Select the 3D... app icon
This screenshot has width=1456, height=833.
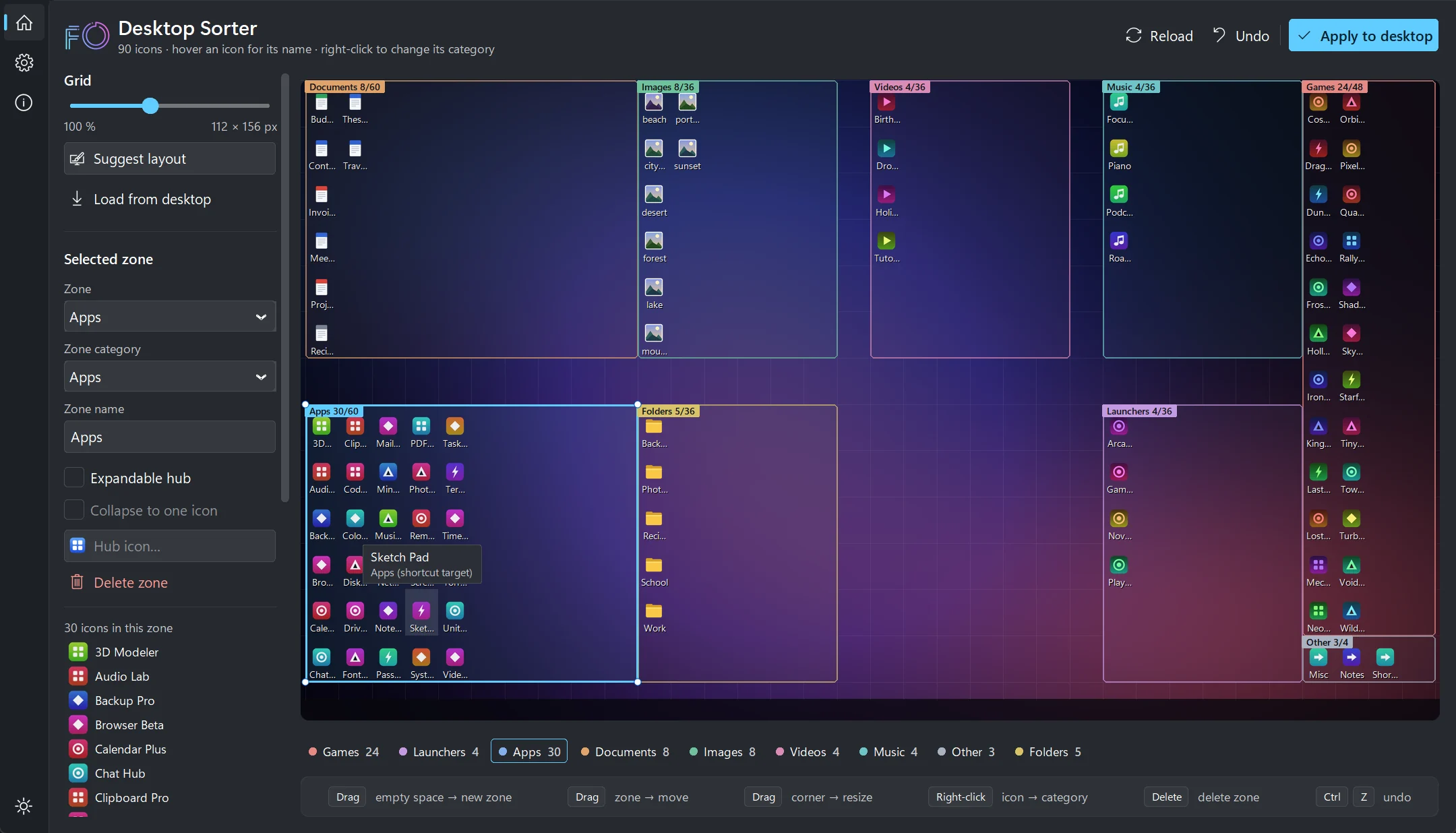322,433
